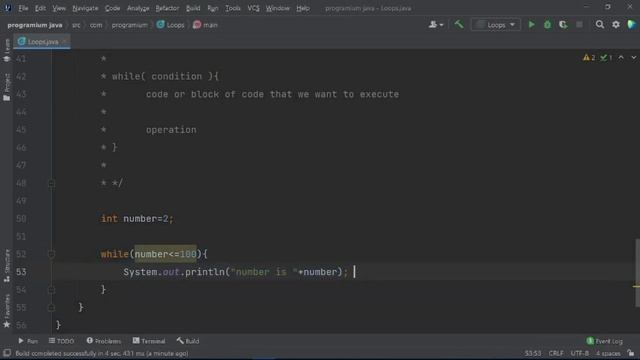Start debugging with the bug icon
This screenshot has width=640, height=360.
click(547, 25)
